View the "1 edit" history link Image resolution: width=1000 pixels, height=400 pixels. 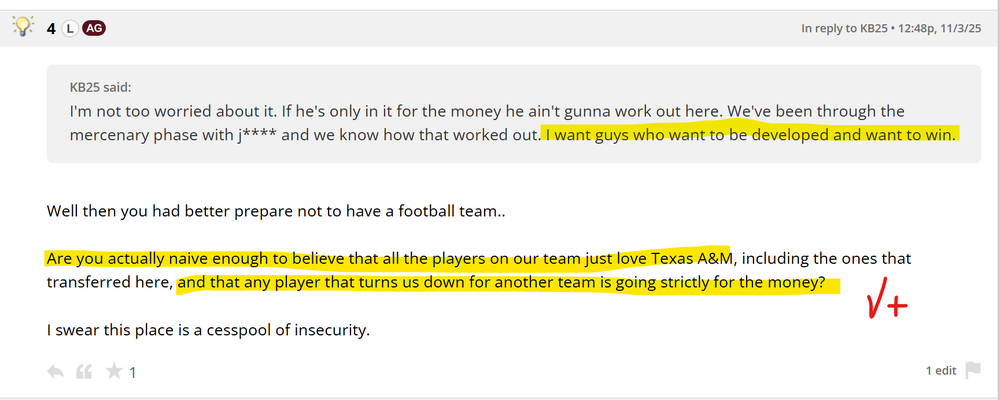pyautogui.click(x=941, y=371)
